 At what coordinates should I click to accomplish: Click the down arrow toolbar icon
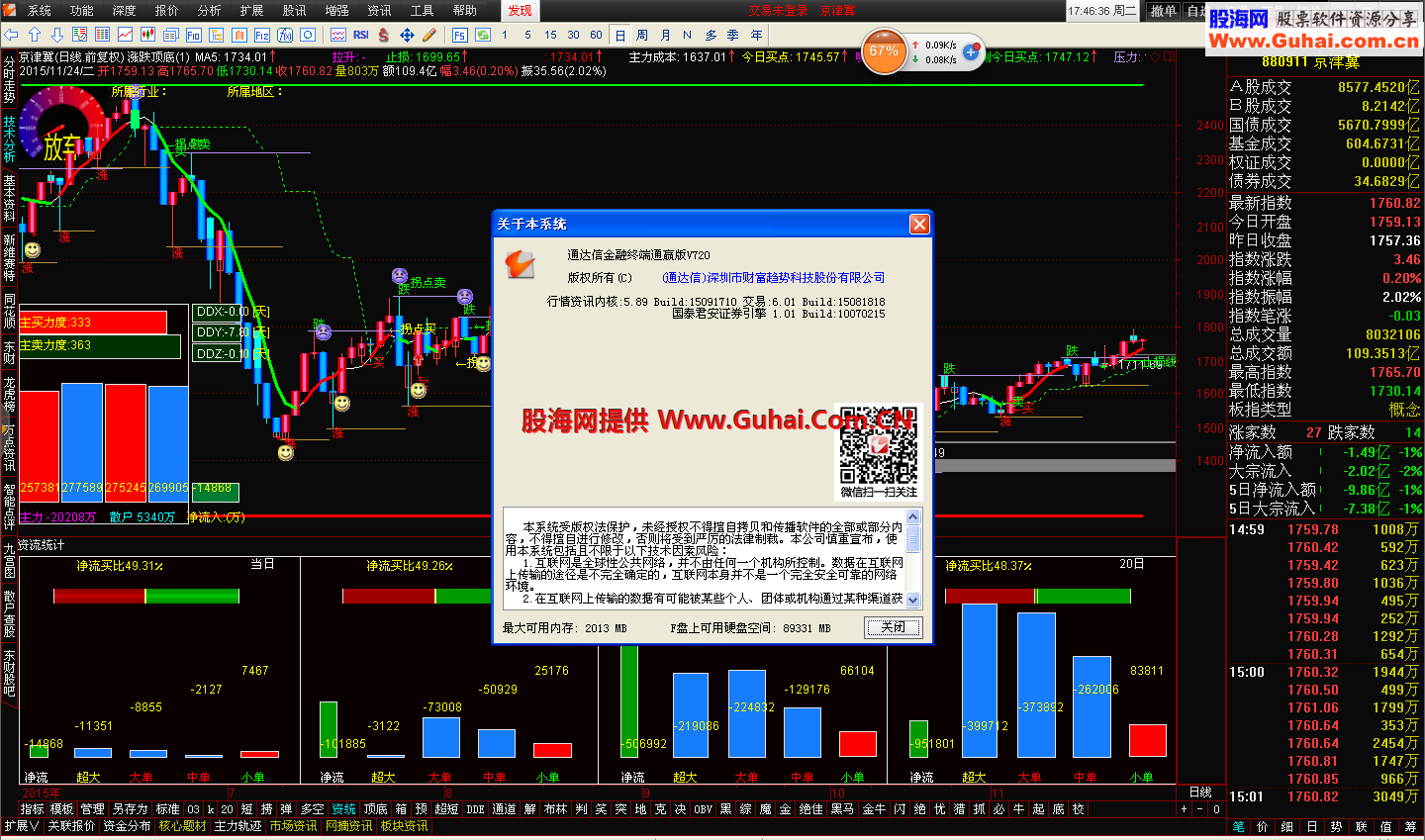point(57,35)
